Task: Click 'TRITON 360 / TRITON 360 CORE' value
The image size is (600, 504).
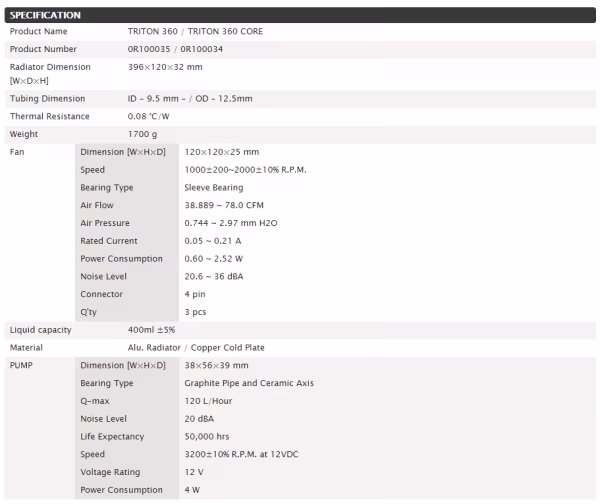Action: [x=195, y=31]
